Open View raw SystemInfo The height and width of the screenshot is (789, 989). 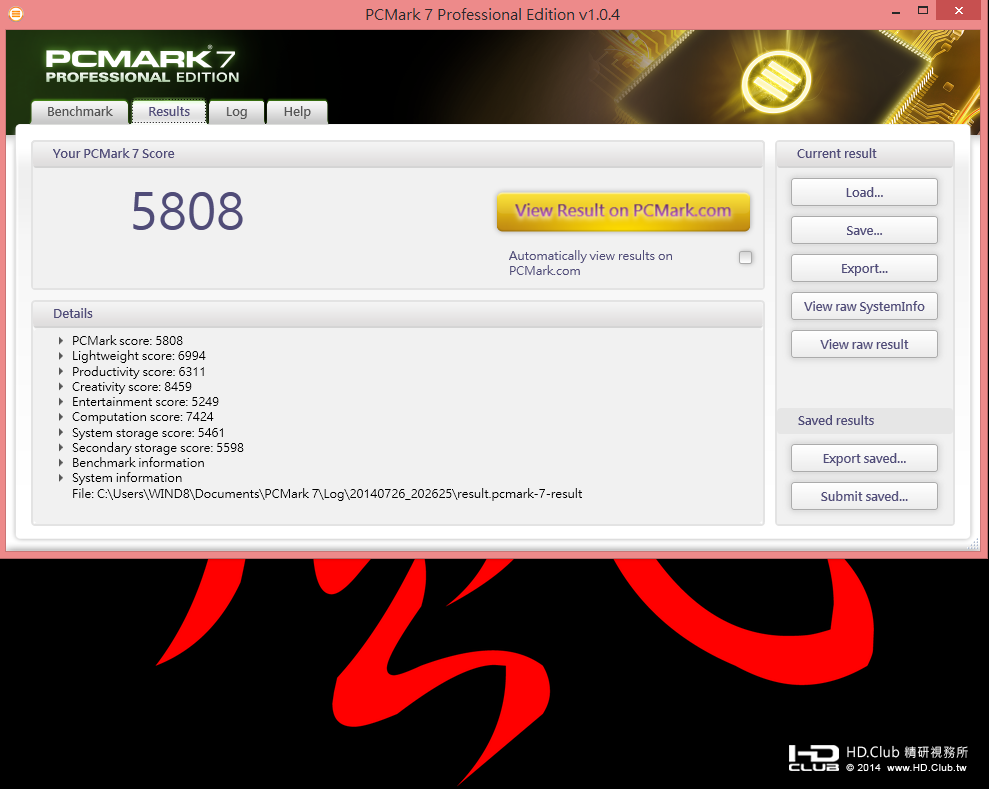coord(864,307)
